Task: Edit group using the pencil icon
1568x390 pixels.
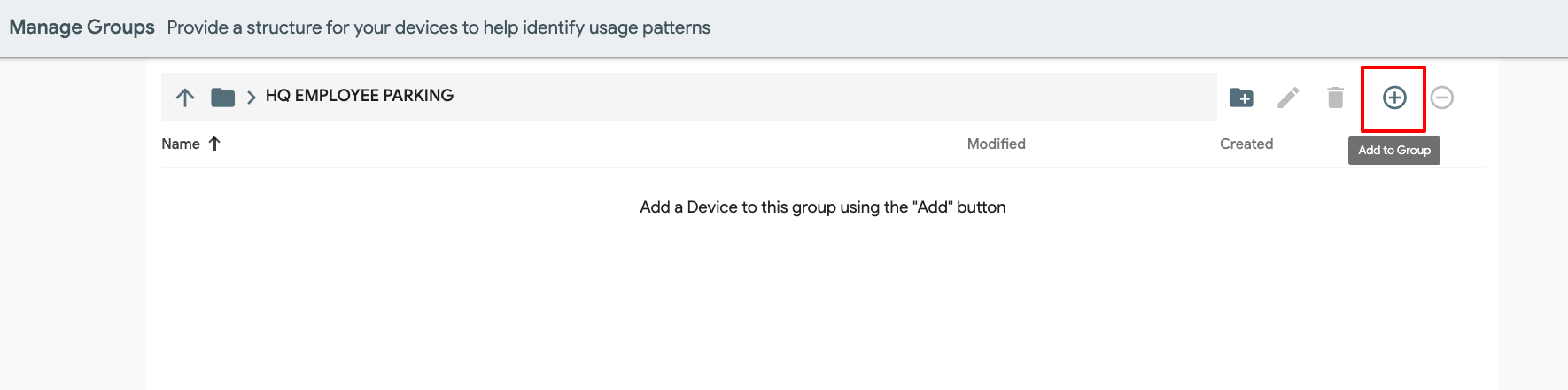Action: [x=1288, y=97]
